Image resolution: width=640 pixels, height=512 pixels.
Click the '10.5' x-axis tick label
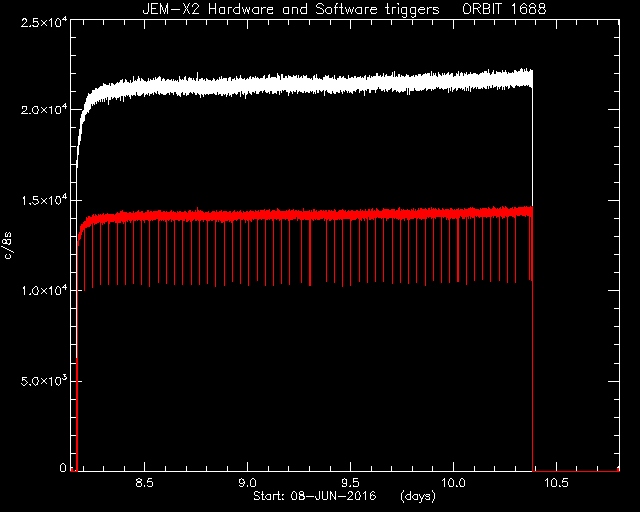tap(556, 483)
